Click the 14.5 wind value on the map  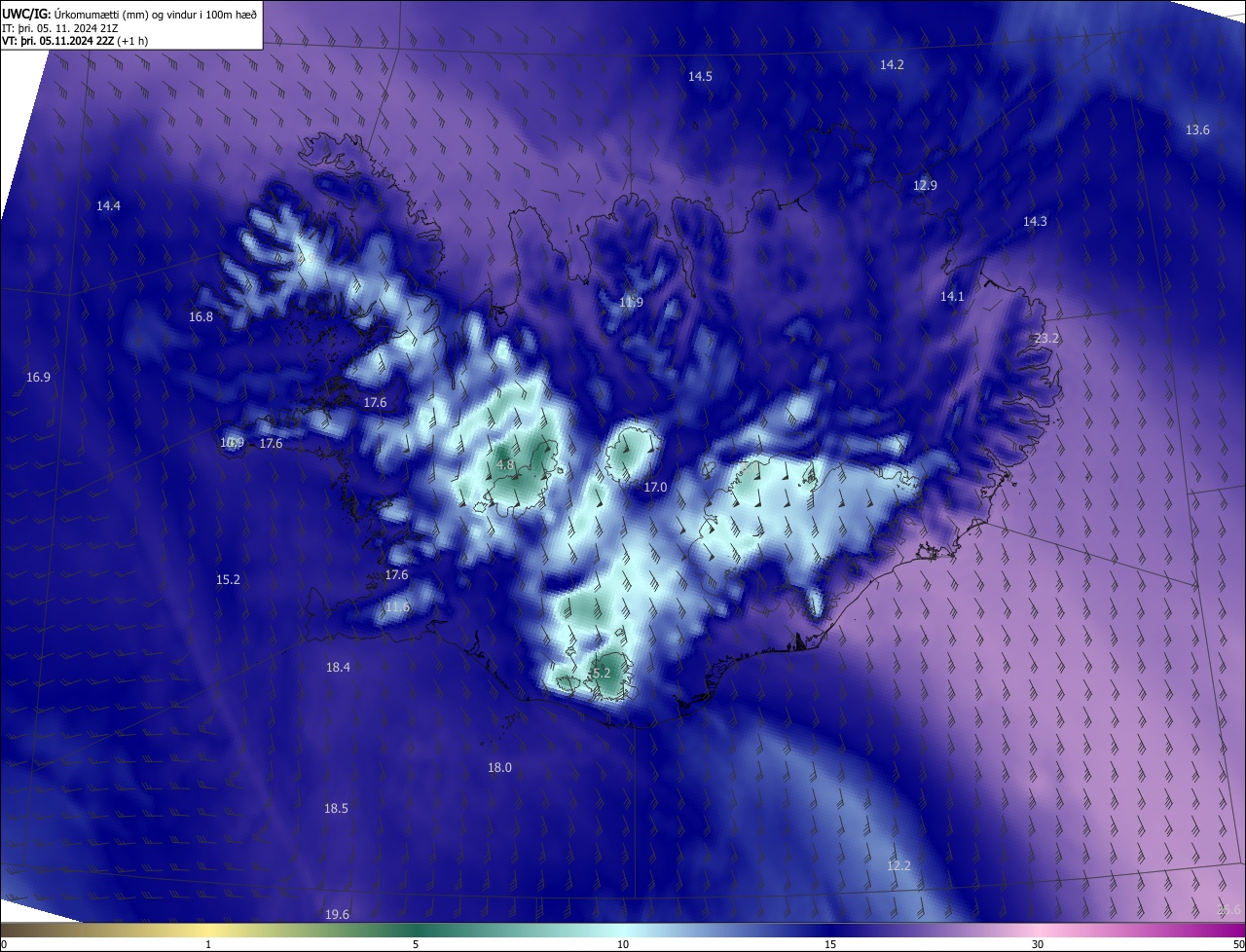click(x=700, y=76)
